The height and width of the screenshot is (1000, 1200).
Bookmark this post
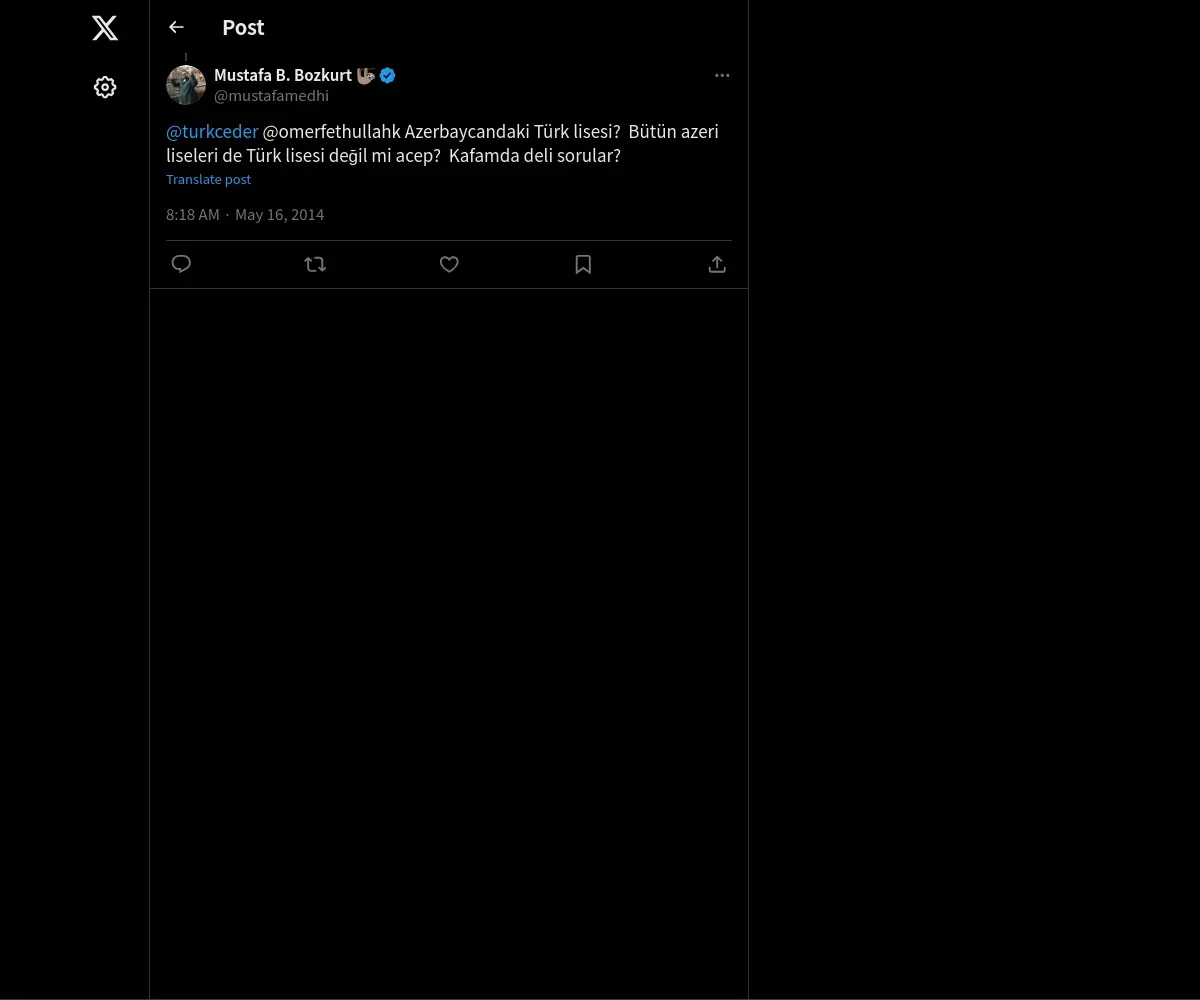point(583,264)
